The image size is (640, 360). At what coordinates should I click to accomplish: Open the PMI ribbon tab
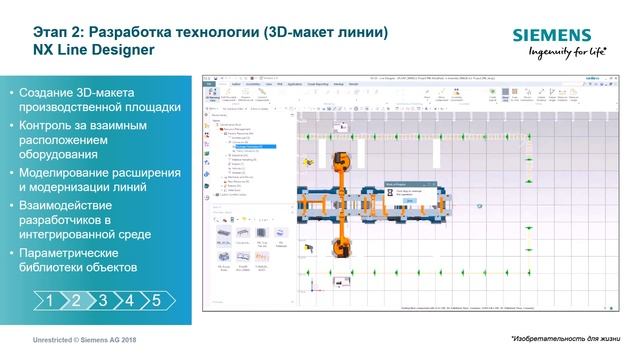tap(280, 84)
